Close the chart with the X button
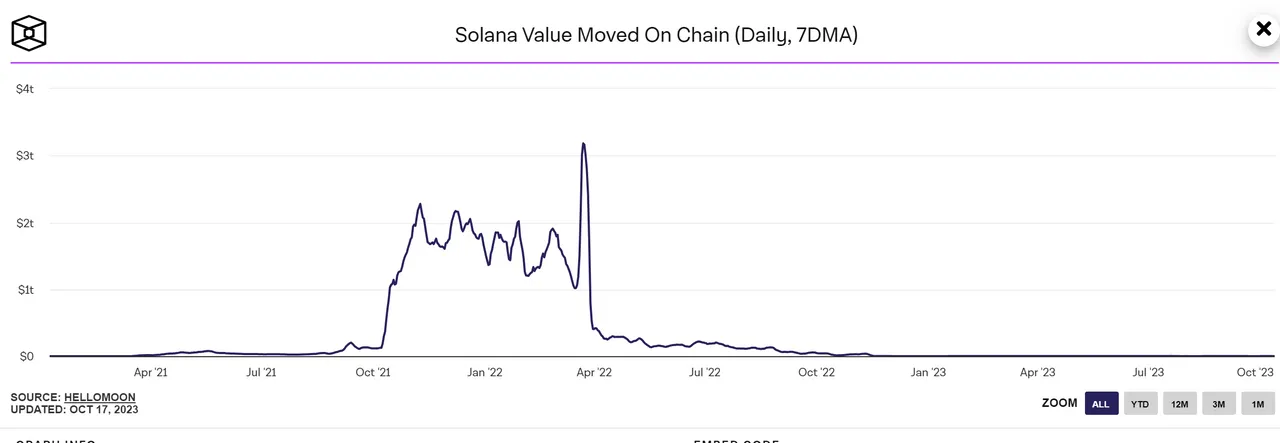This screenshot has height=443, width=1280. (1263, 29)
